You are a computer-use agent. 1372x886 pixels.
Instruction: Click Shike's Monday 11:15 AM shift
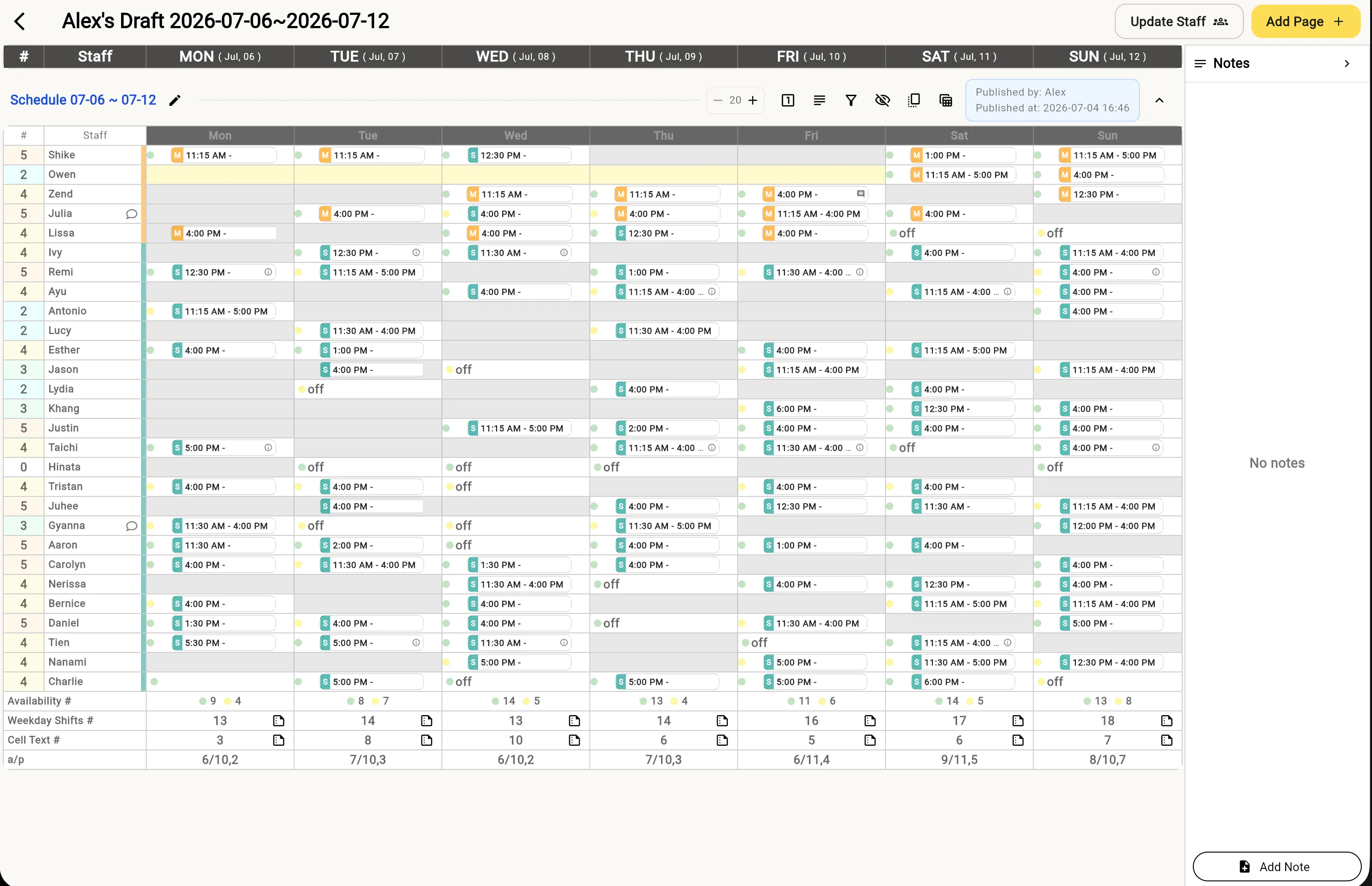pos(224,156)
